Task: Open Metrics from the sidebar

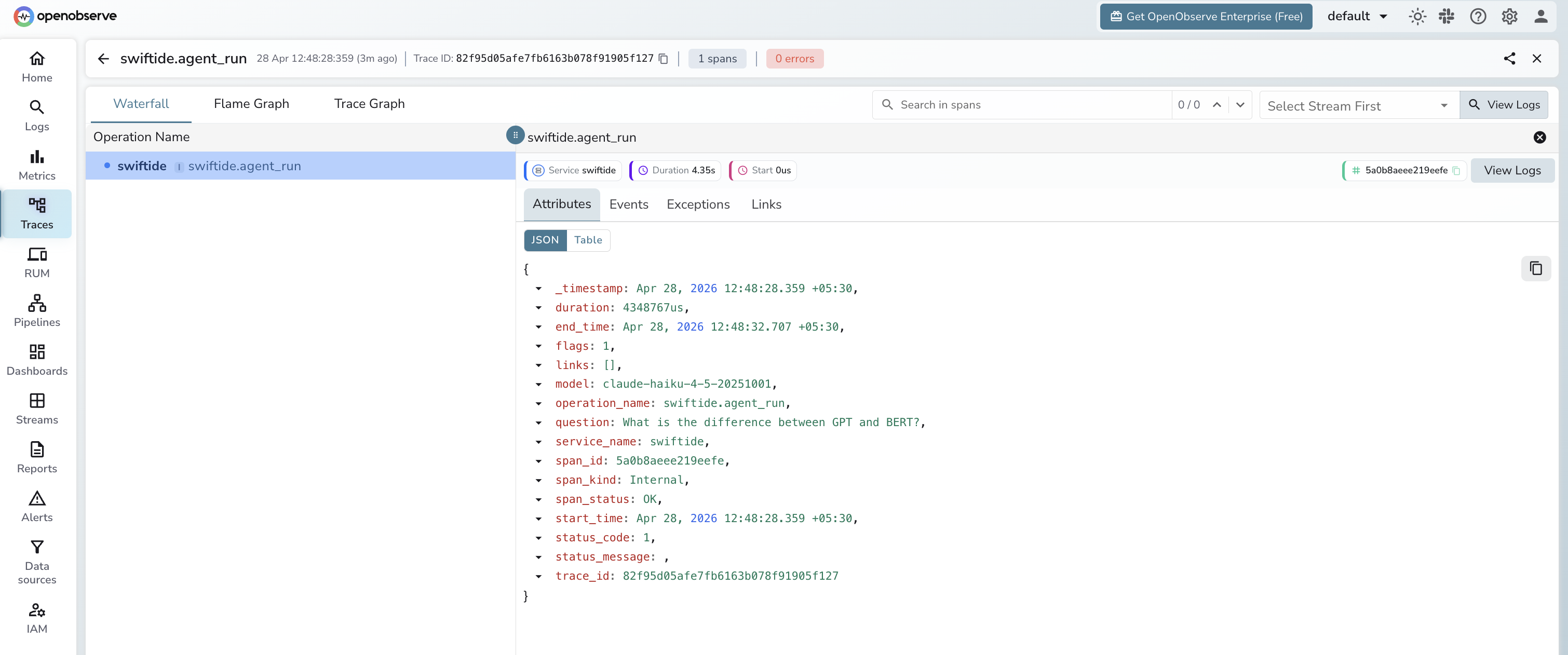Action: point(36,165)
